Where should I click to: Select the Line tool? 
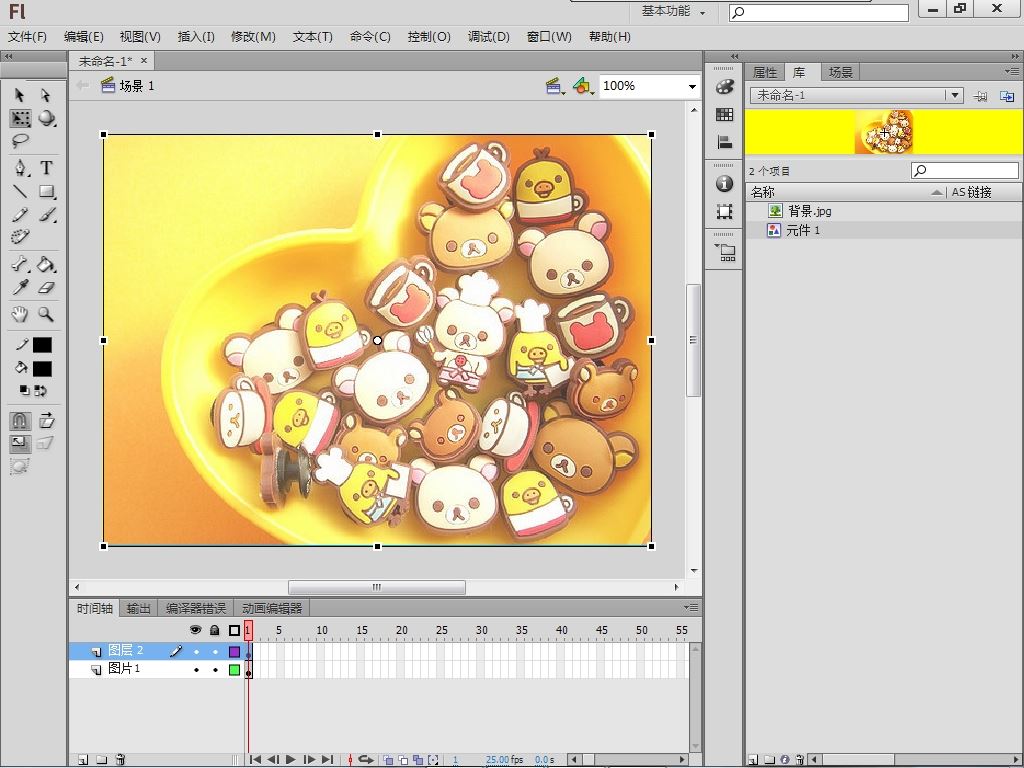(20, 191)
